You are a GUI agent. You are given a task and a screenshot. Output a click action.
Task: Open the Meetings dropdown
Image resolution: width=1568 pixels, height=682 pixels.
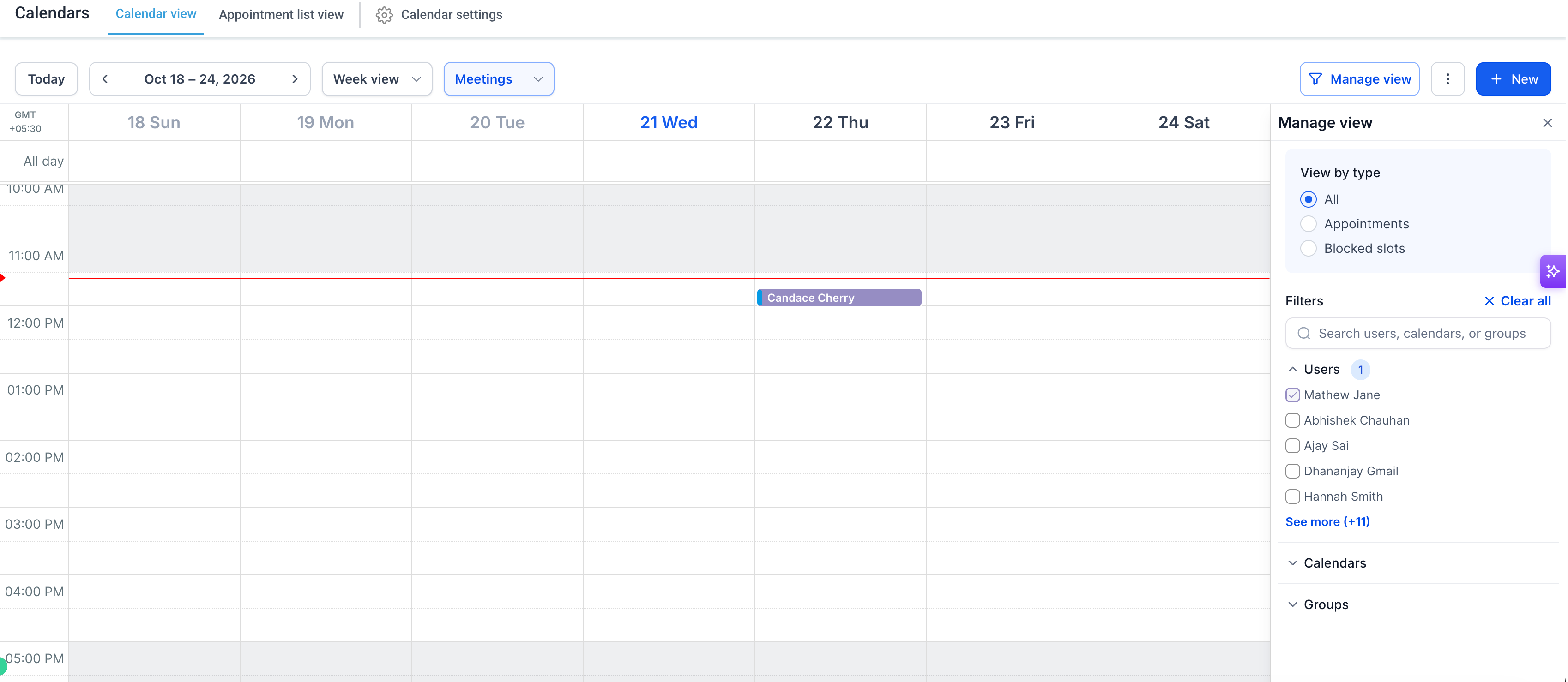tap(499, 79)
